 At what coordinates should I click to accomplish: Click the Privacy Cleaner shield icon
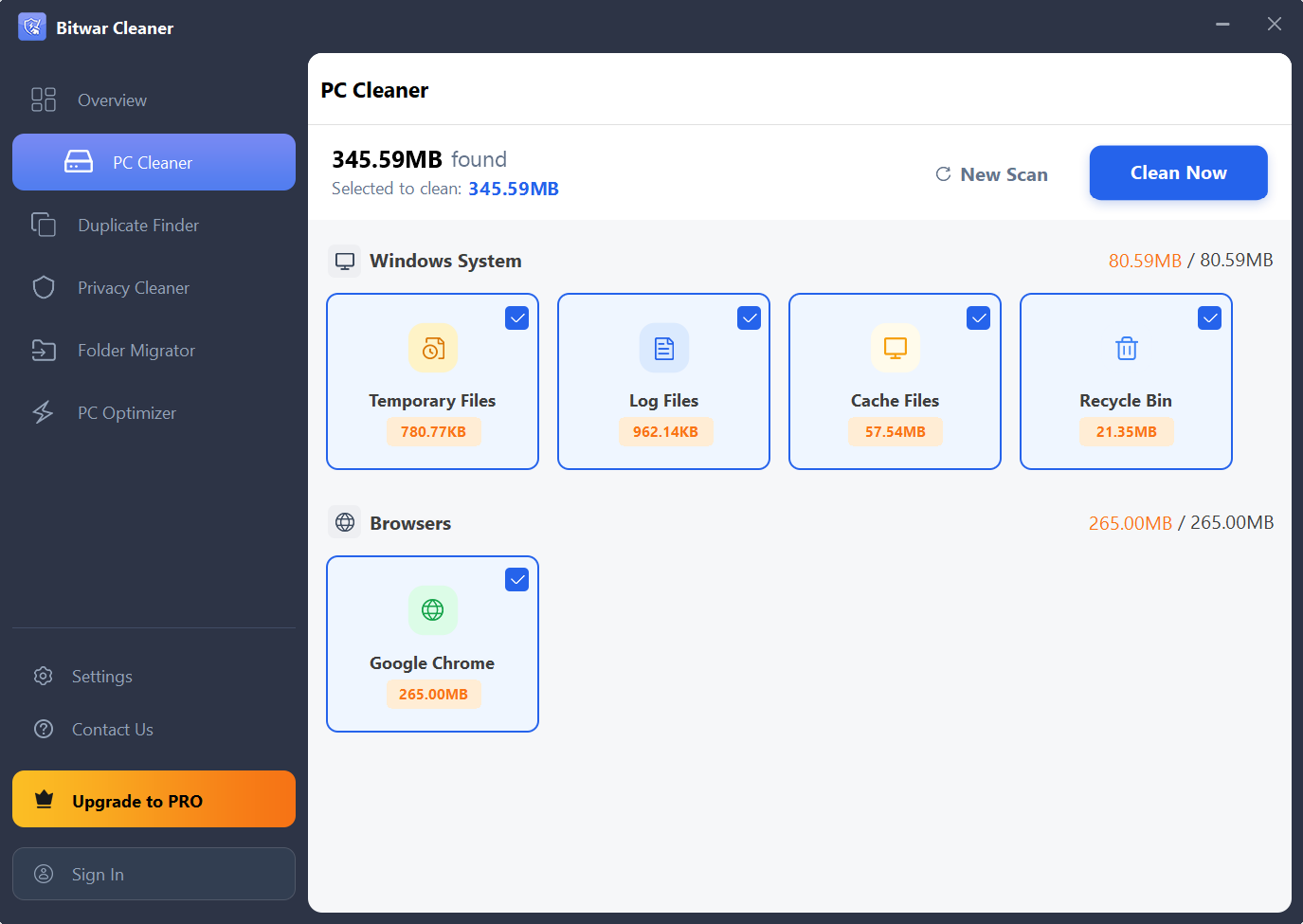[x=44, y=287]
